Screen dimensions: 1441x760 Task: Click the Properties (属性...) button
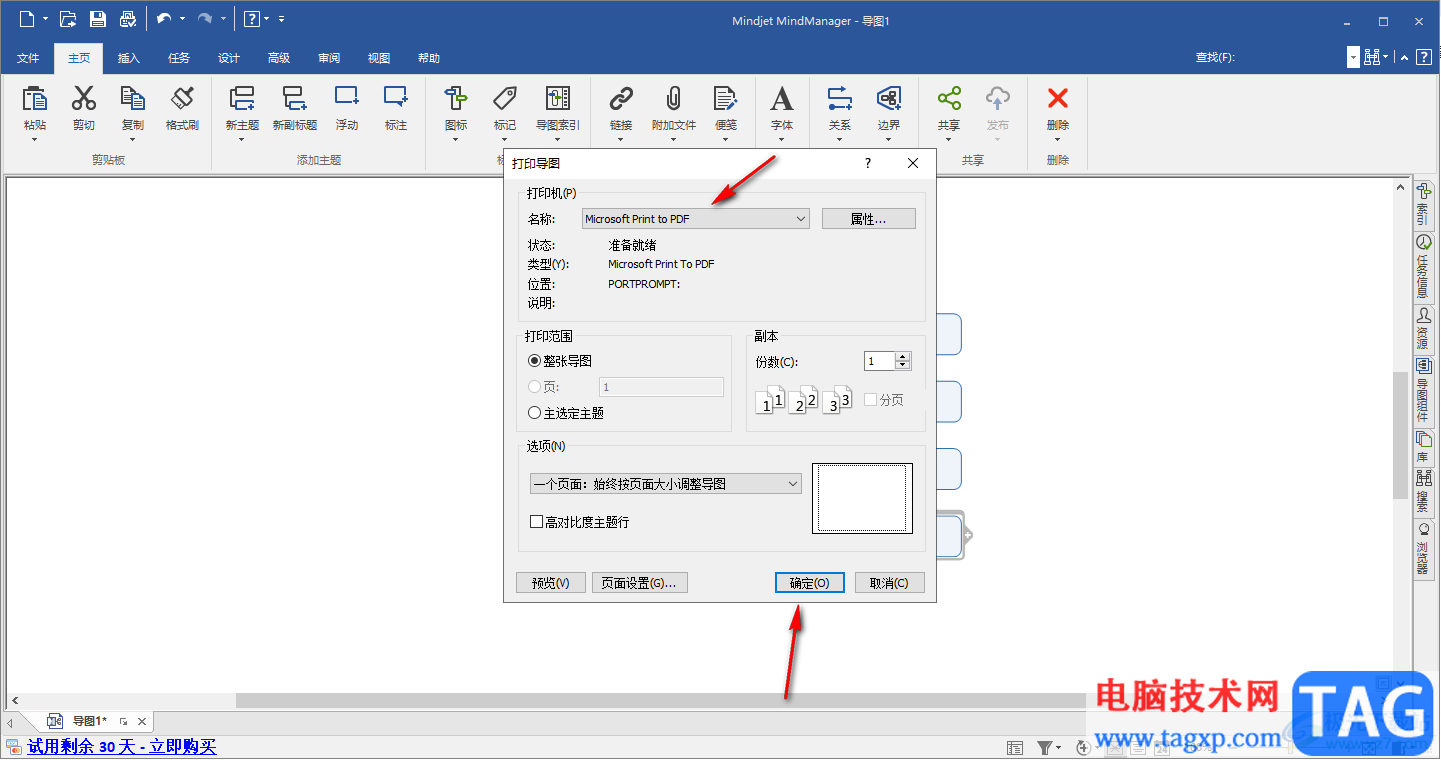[x=869, y=219]
